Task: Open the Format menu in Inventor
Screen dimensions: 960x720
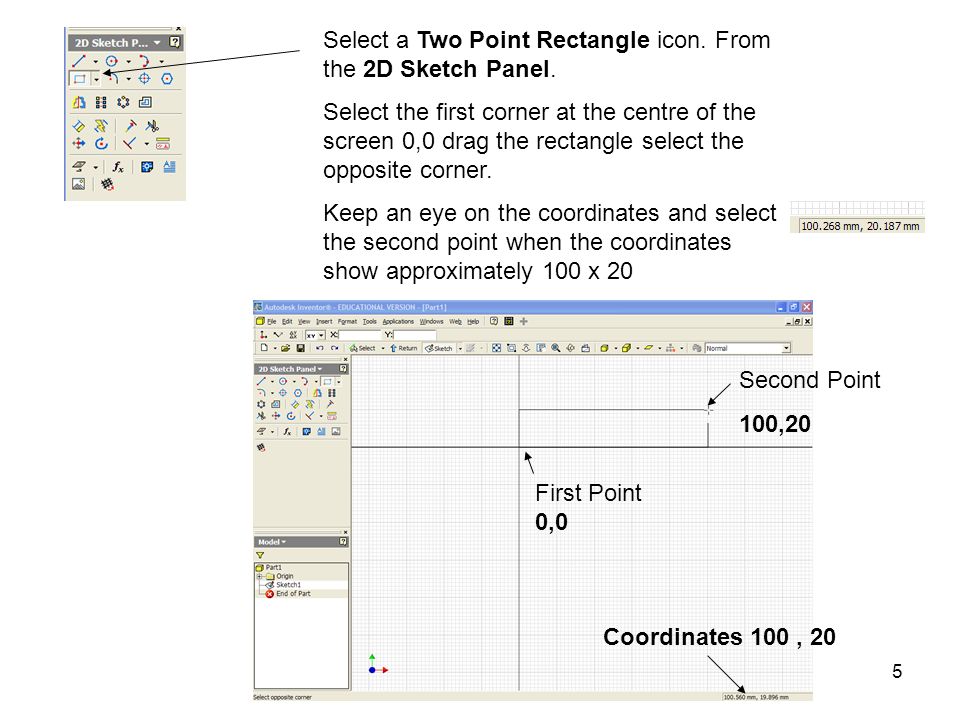Action: 347,321
